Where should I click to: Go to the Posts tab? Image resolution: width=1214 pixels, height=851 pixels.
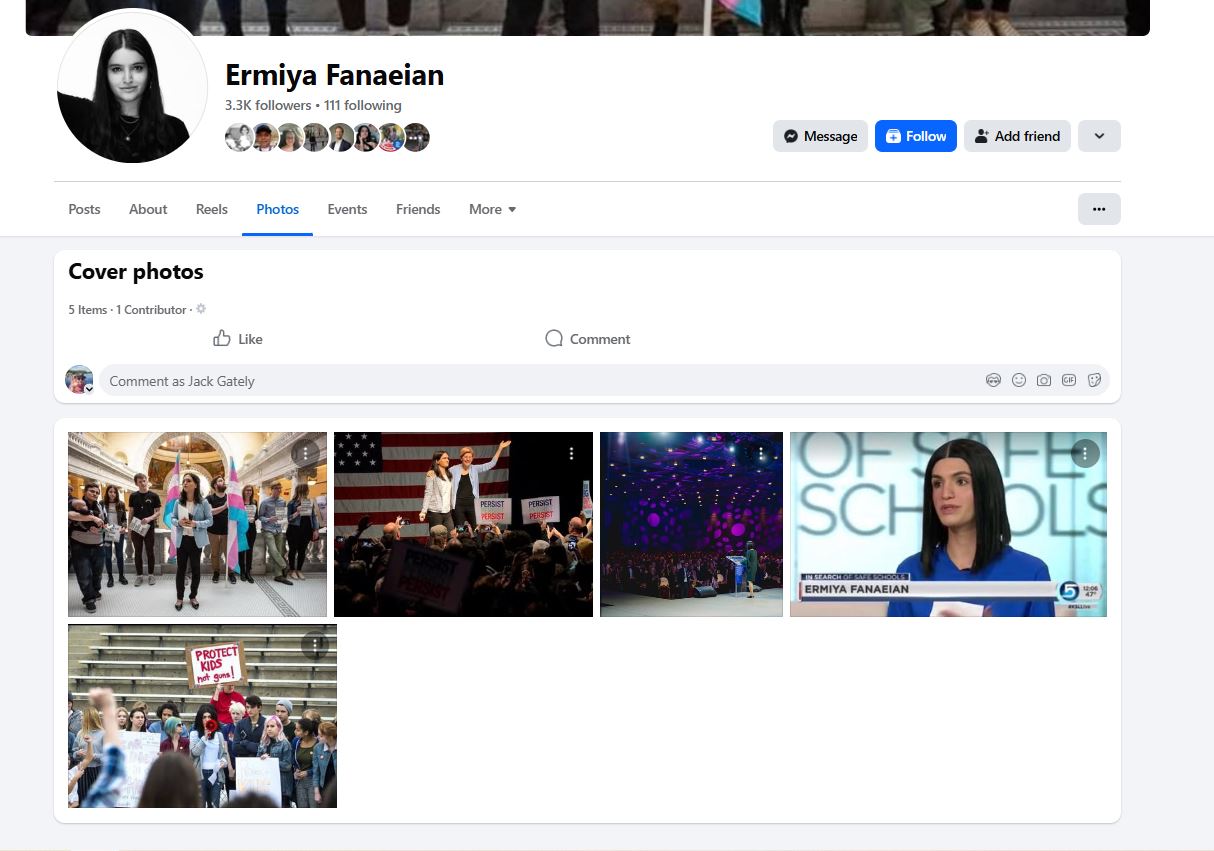[x=84, y=209]
